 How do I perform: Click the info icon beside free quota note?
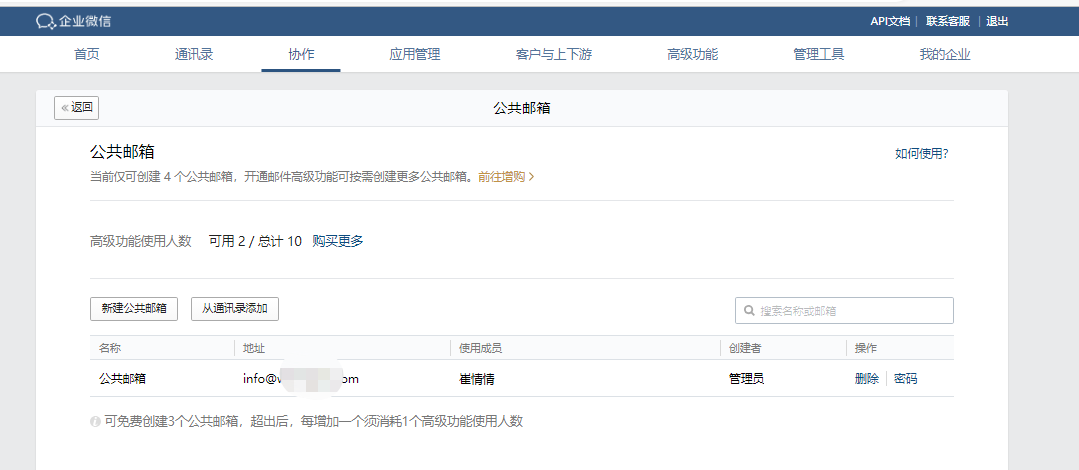point(95,422)
